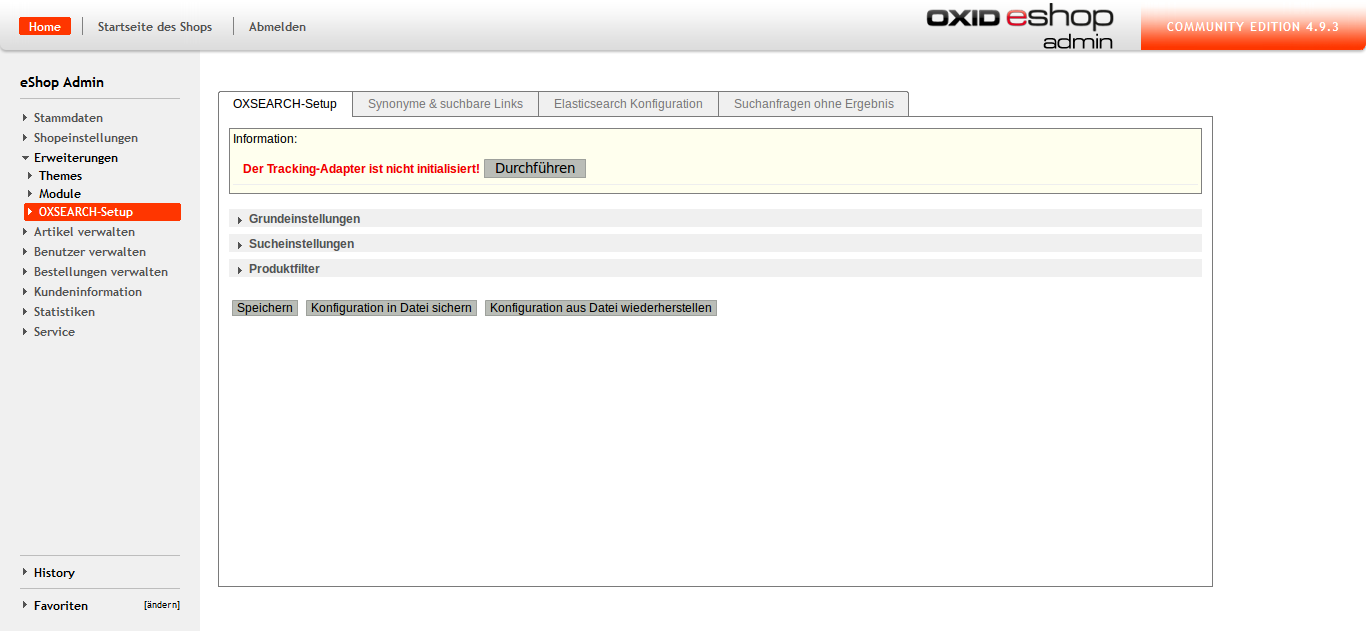Click Konfiguration in Datei sichern
Viewport: 1366px width, 631px height.
[391, 308]
